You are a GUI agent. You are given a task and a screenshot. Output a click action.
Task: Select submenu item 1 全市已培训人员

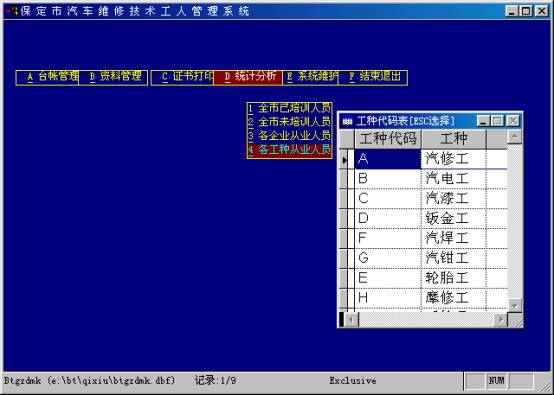(x=289, y=108)
